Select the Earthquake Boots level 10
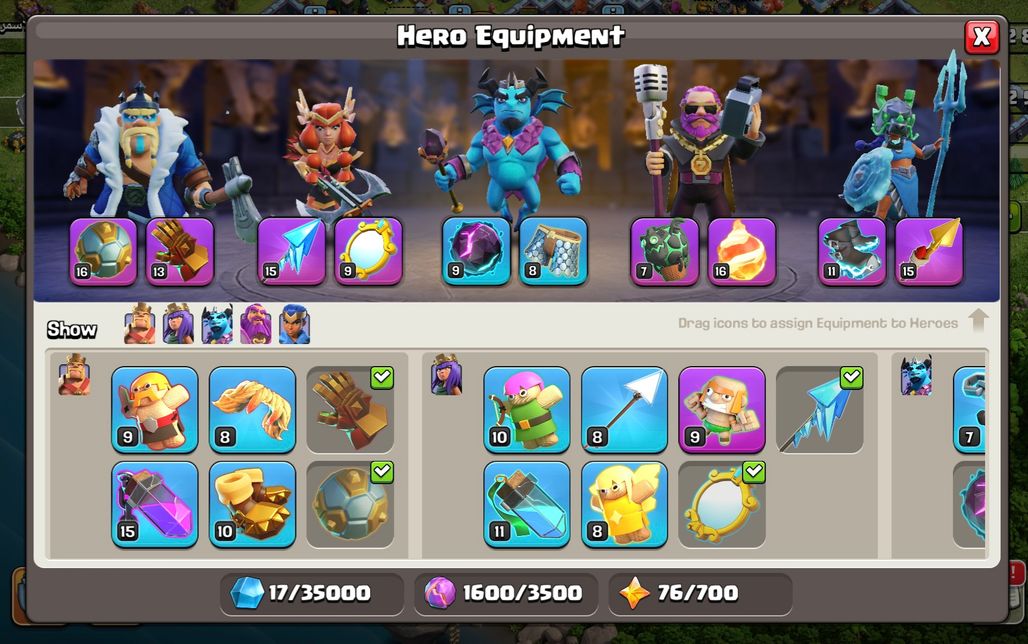This screenshot has width=1028, height=644. point(252,504)
